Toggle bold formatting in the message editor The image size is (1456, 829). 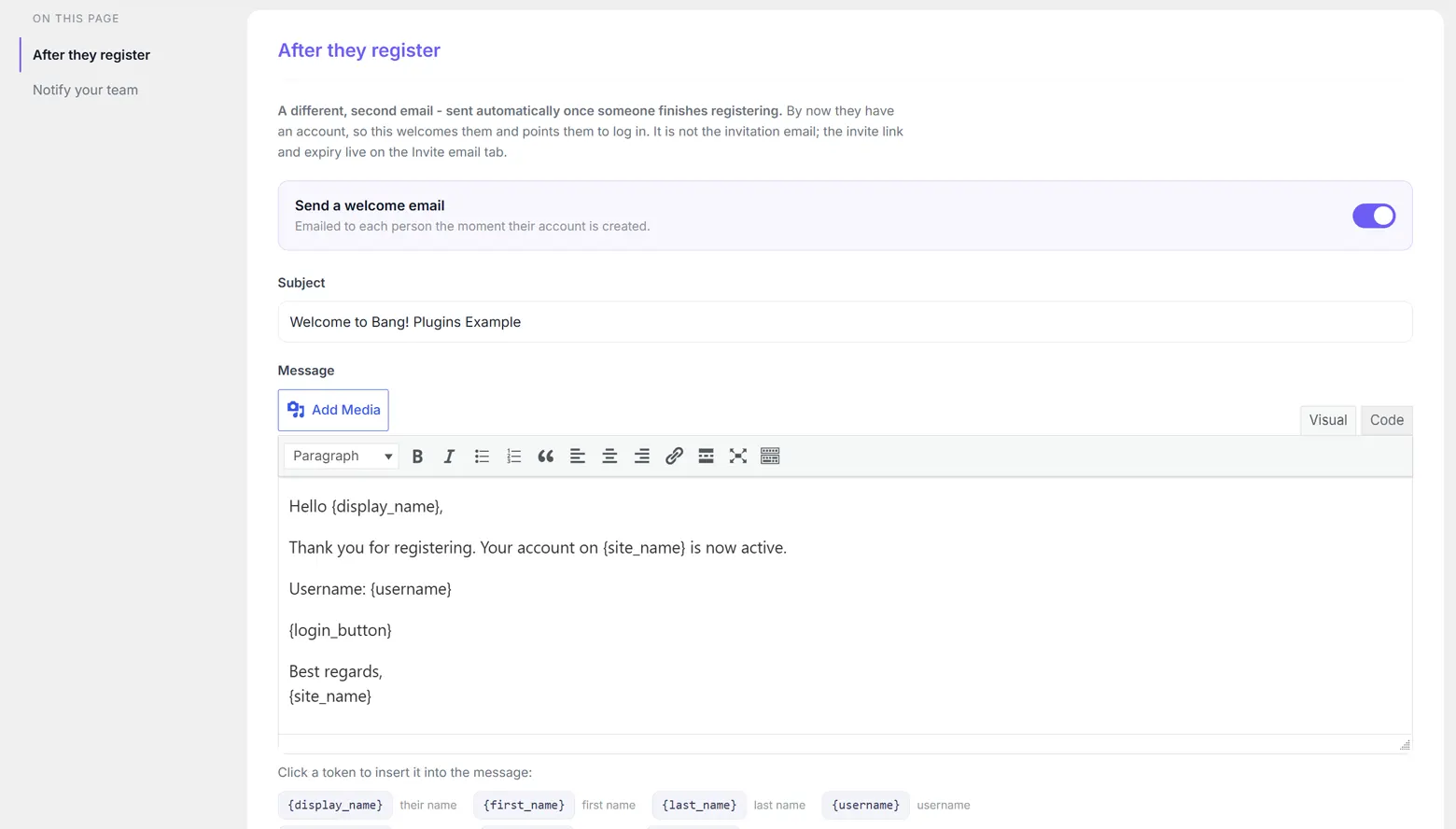417,457
